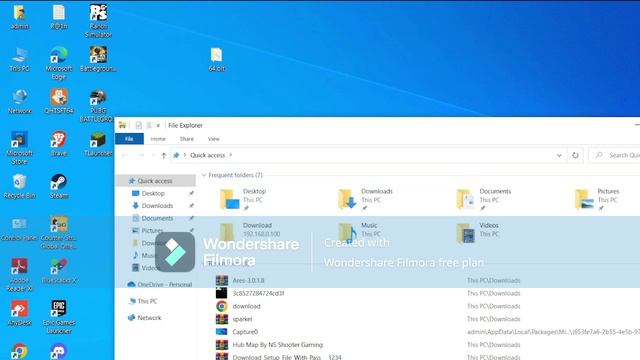Screen dimensions: 640x360
Task: Collapse the Frequent folders group
Action: [x=204, y=175]
